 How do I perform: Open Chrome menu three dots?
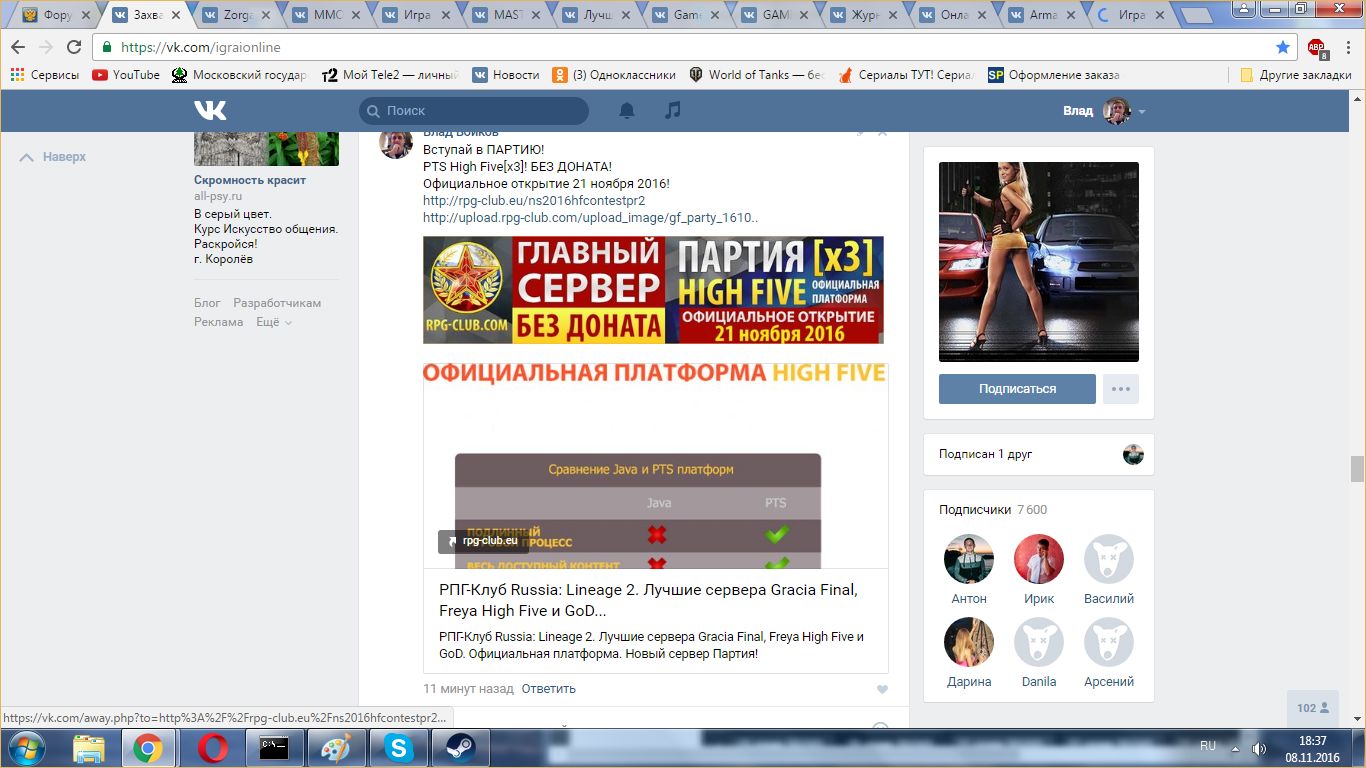point(1347,47)
